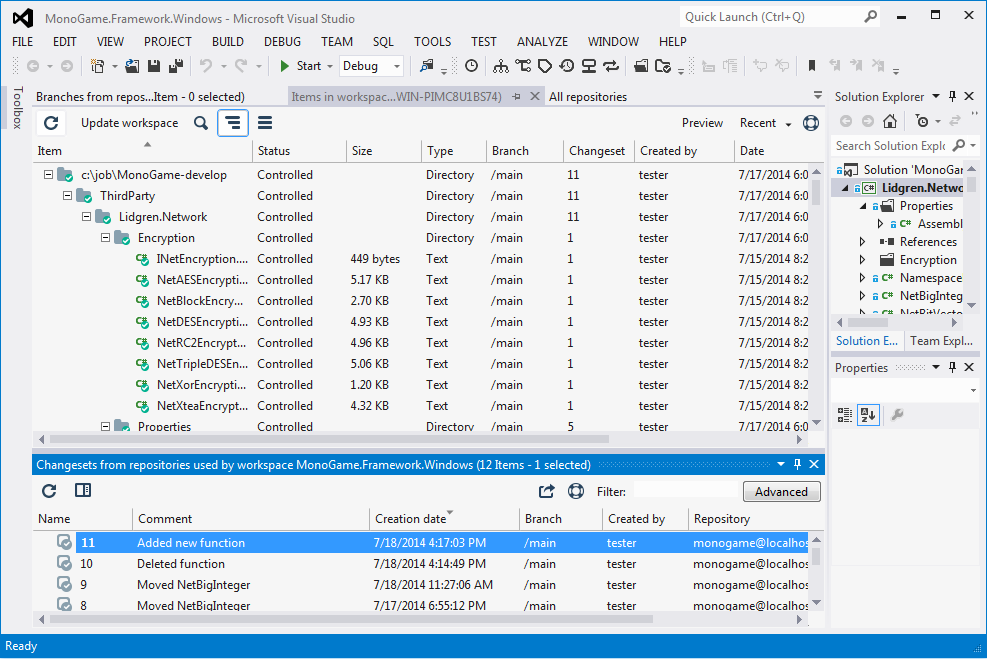This screenshot has width=987, height=659.
Task: Click the labels tag icon in toolbar
Action: point(545,66)
